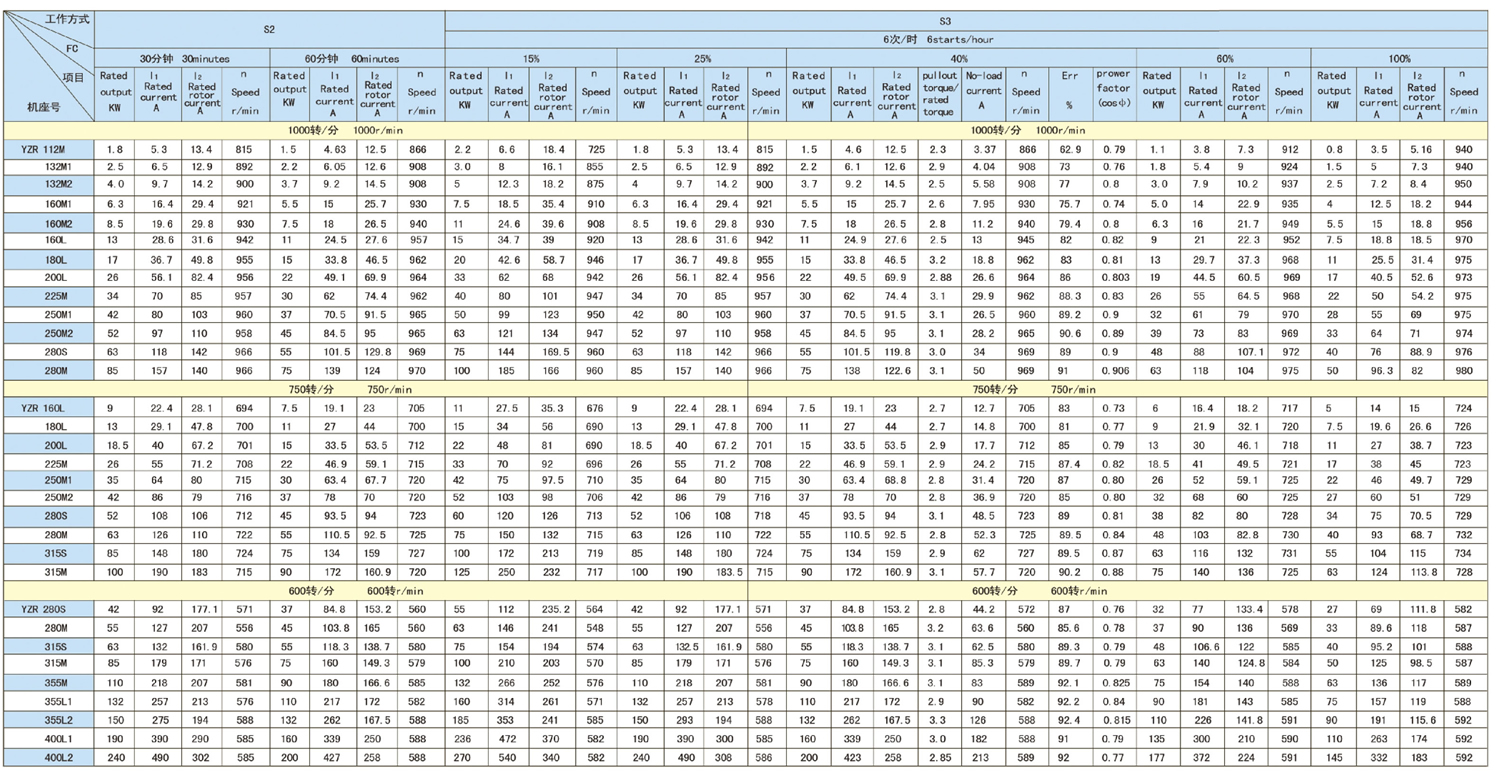Select the 6starts/hour header cell
This screenshot has height=775, width=1500.
click(x=945, y=40)
